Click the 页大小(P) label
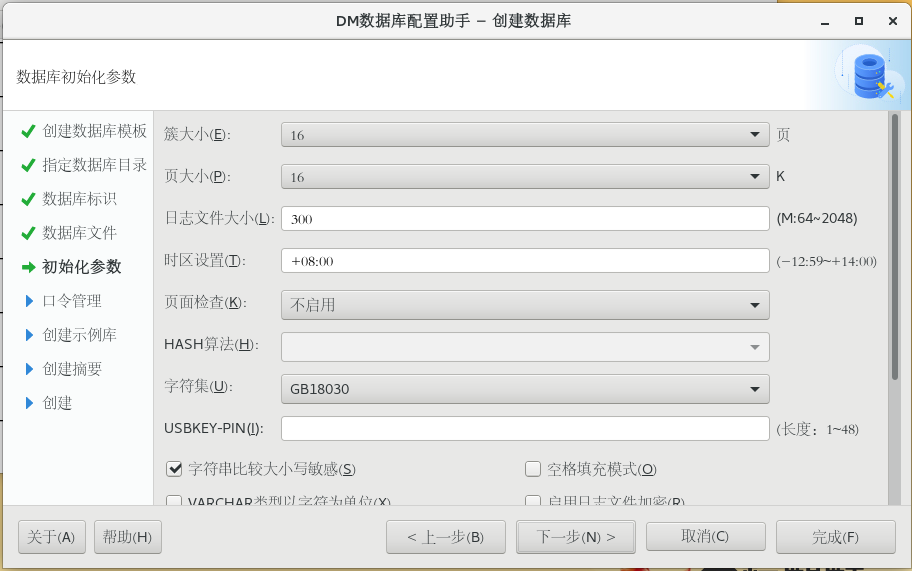 pyautogui.click(x=197, y=176)
